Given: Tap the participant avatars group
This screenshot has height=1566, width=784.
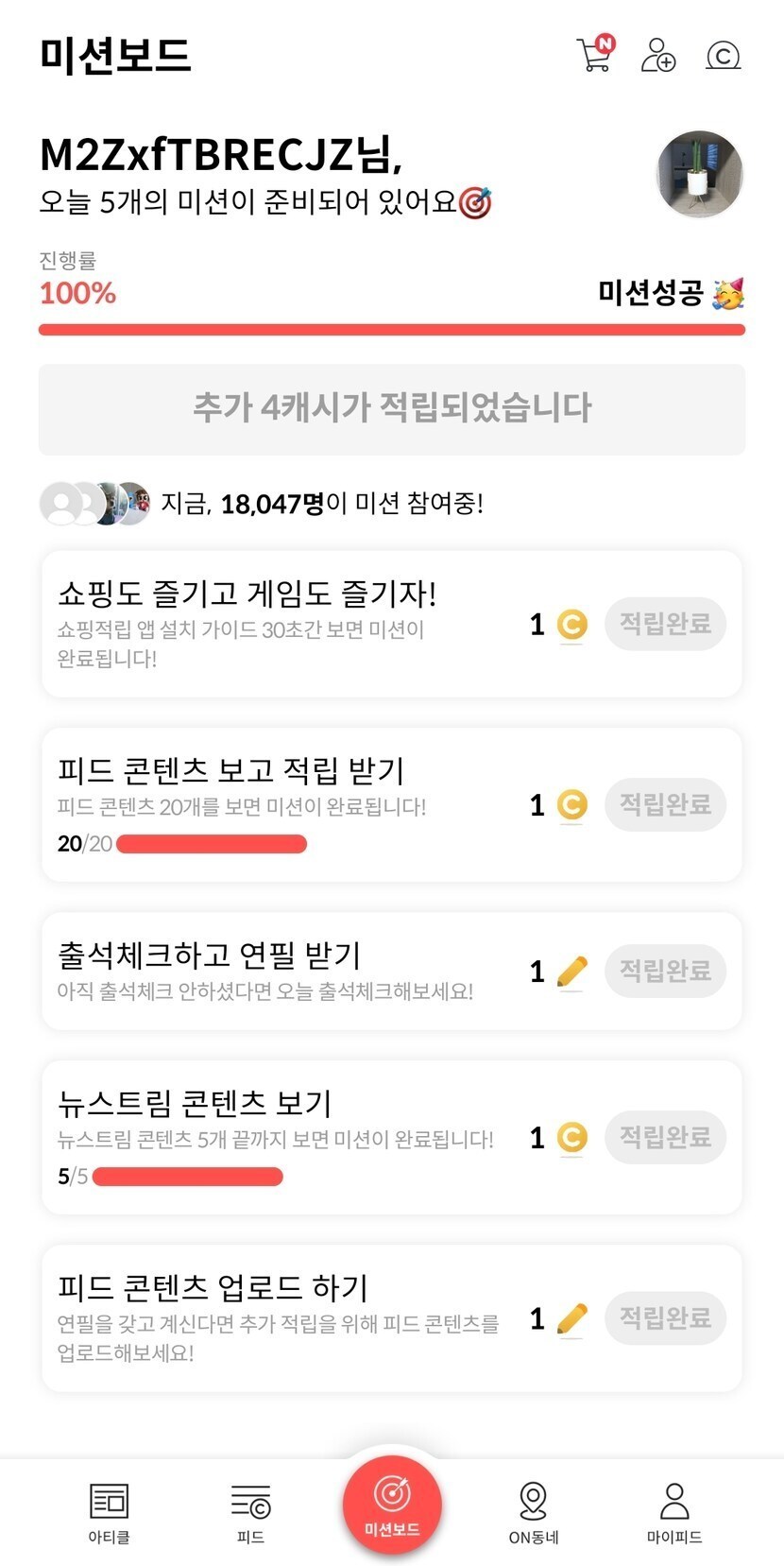Looking at the screenshot, I should [94, 504].
